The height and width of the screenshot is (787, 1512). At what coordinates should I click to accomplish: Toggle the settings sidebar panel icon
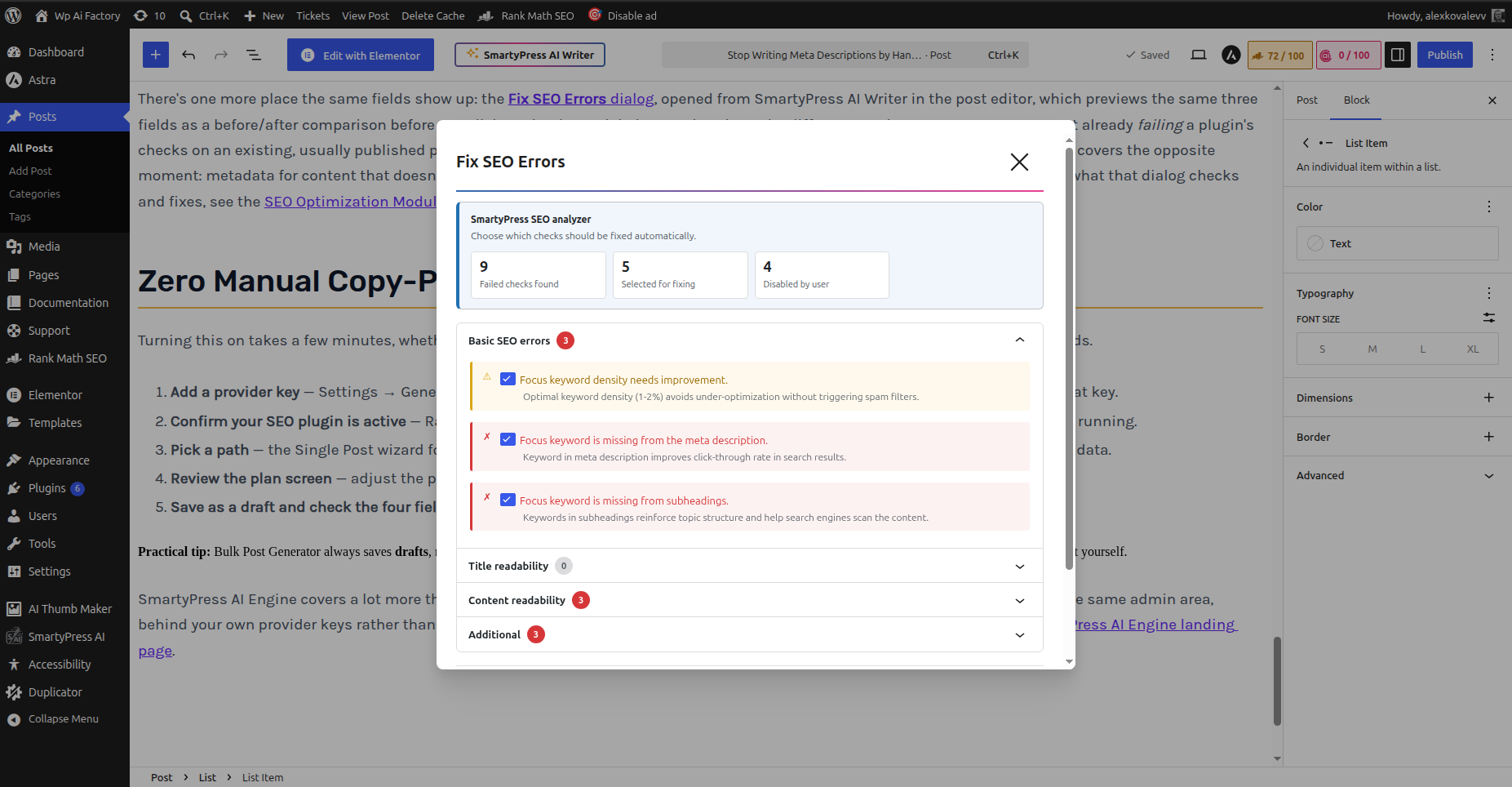pos(1398,55)
